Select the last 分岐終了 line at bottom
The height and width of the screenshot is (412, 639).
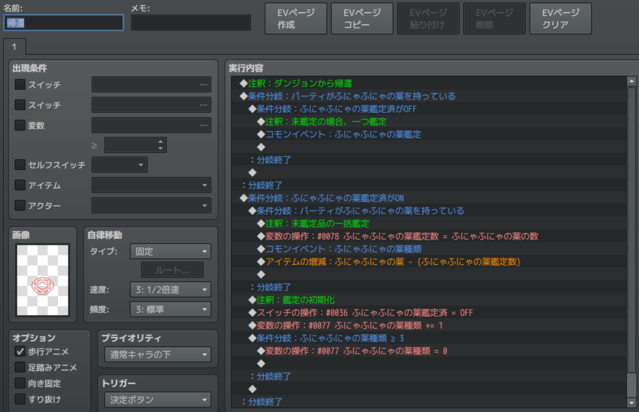point(429,401)
